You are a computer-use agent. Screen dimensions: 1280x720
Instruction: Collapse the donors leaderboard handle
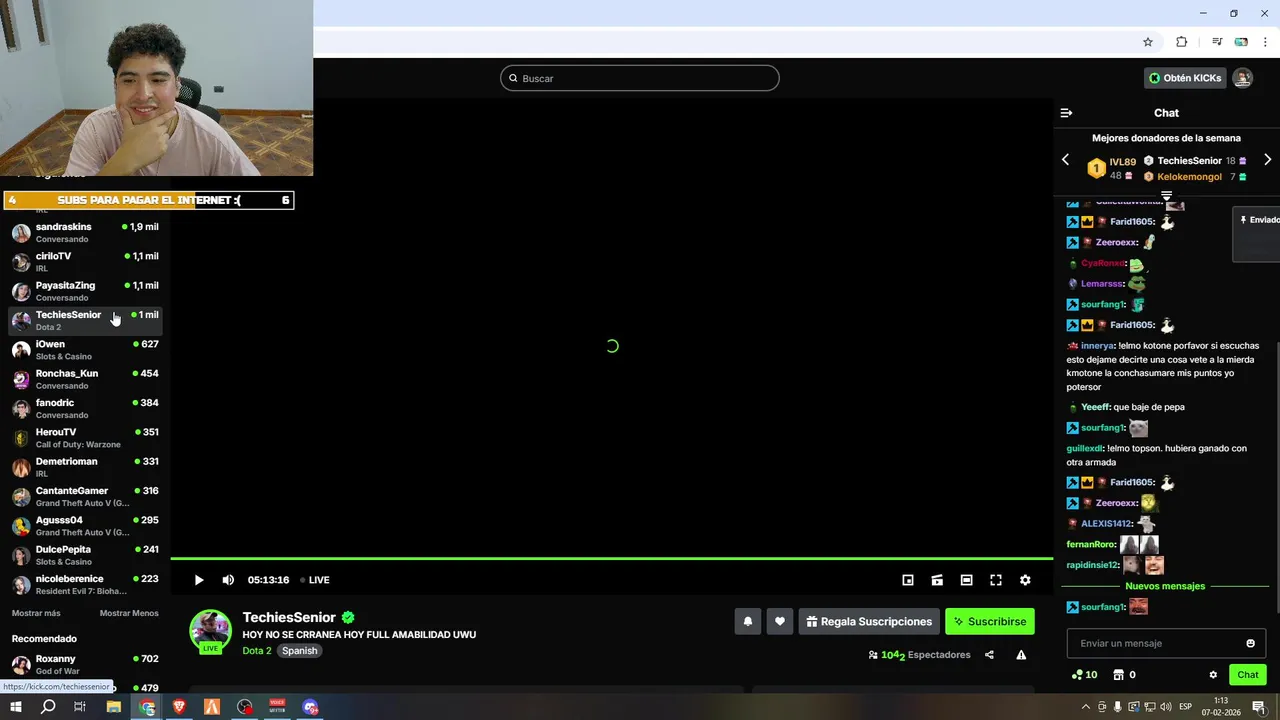click(1166, 196)
